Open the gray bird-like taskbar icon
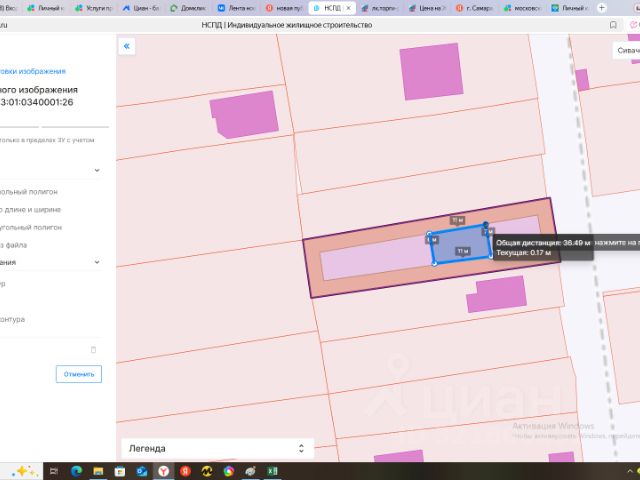The height and width of the screenshot is (480, 640). tap(250, 471)
